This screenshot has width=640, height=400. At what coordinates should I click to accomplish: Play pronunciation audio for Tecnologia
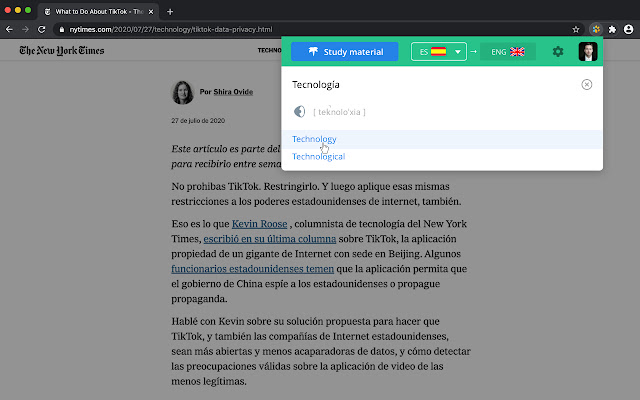[x=298, y=112]
